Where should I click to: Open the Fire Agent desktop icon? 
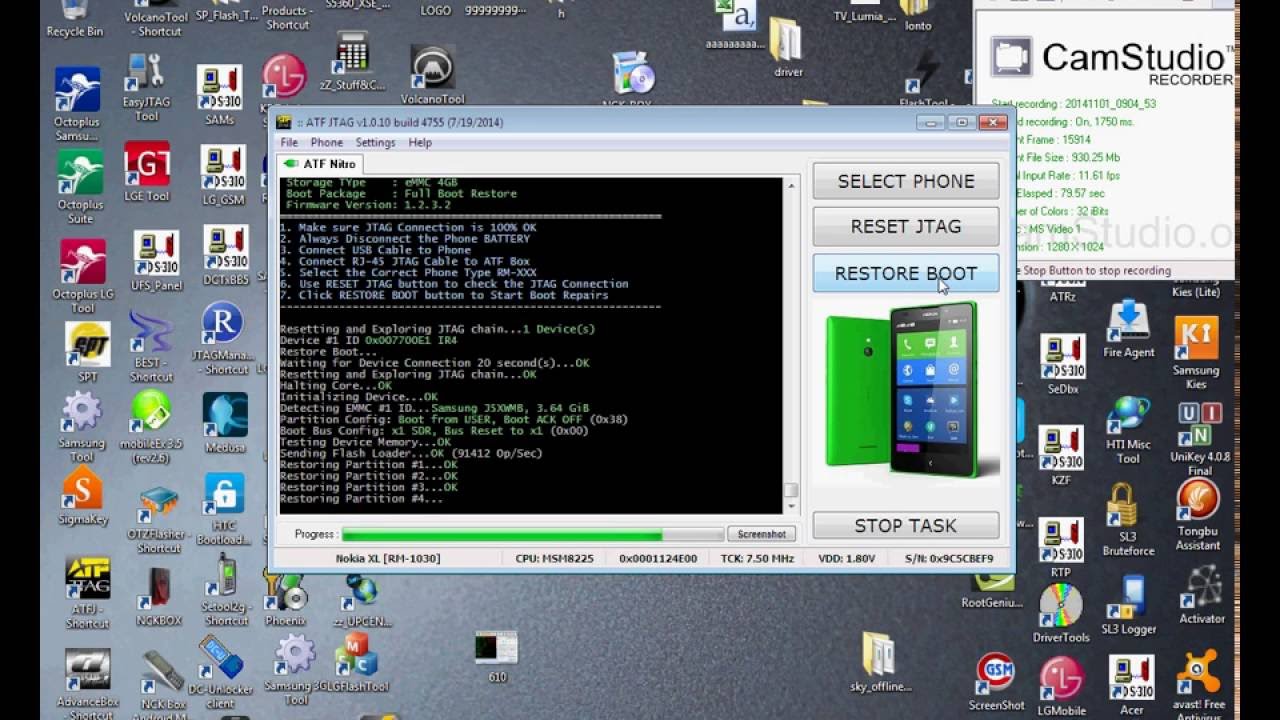pos(1129,330)
